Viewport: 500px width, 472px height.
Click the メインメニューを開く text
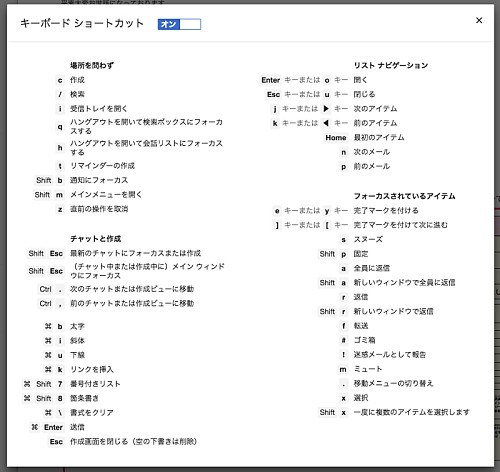point(106,195)
